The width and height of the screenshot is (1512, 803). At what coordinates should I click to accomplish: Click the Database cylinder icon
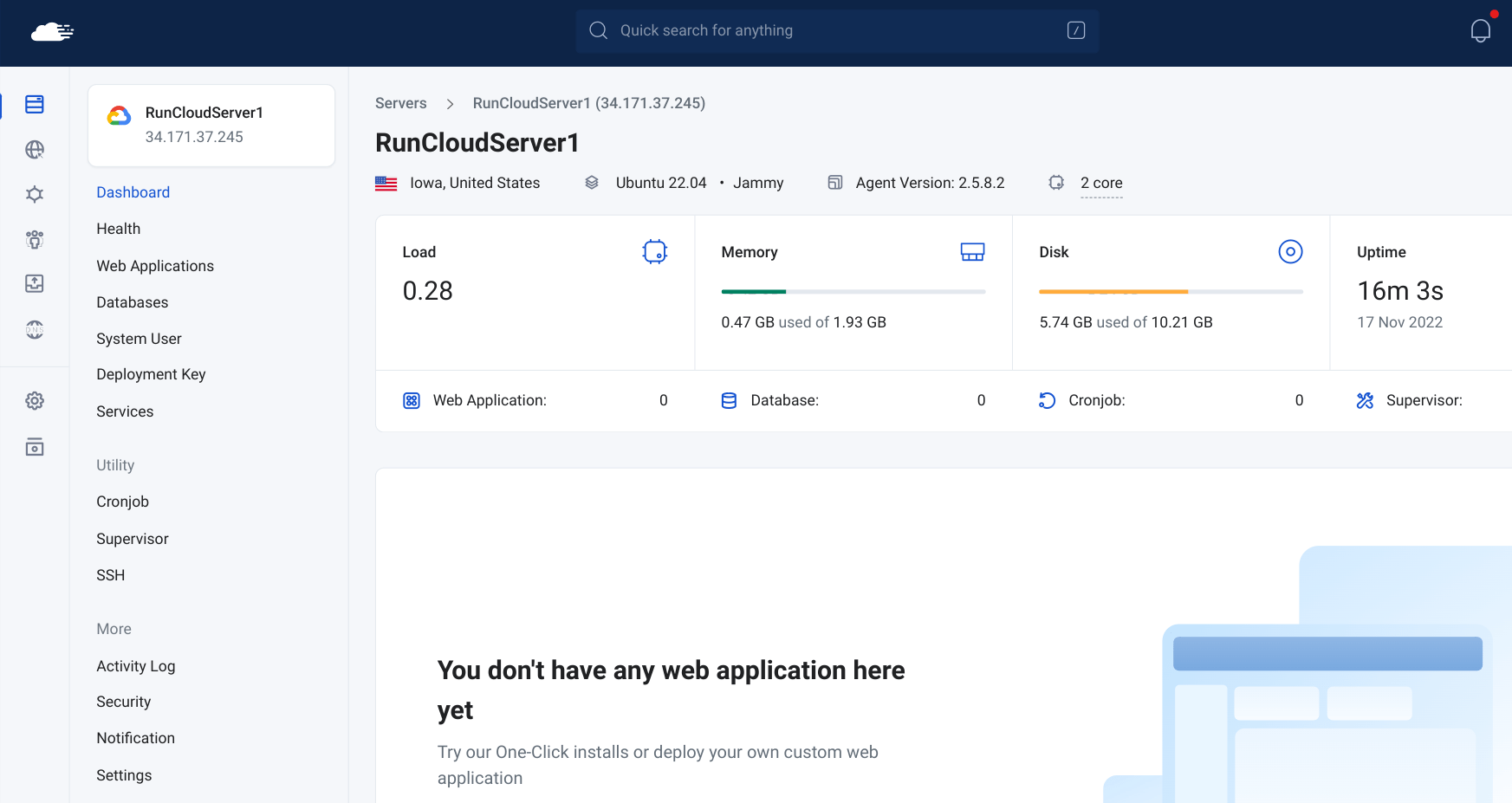coord(730,401)
